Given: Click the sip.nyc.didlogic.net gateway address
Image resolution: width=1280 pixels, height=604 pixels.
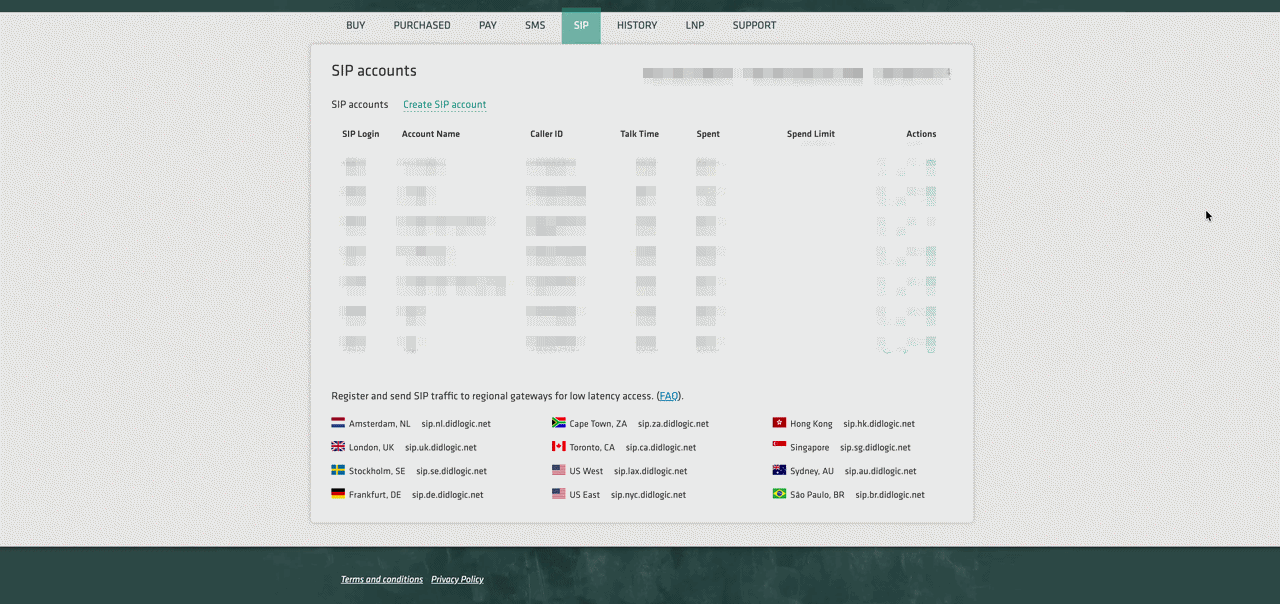Looking at the screenshot, I should pyautogui.click(x=648, y=495).
